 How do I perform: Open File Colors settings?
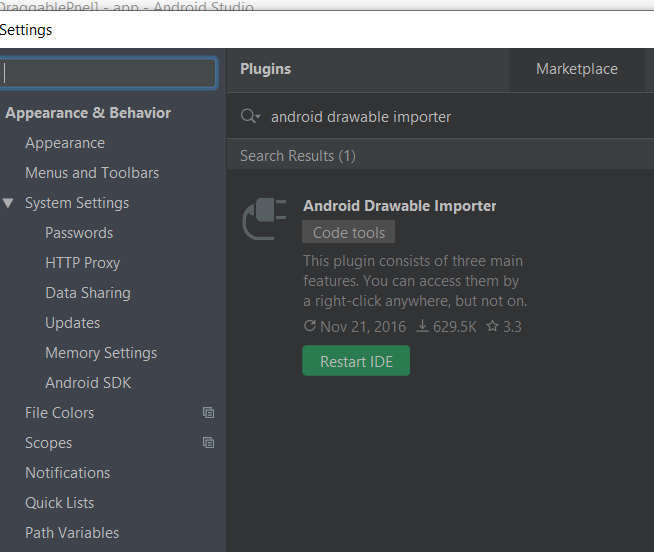click(x=60, y=413)
